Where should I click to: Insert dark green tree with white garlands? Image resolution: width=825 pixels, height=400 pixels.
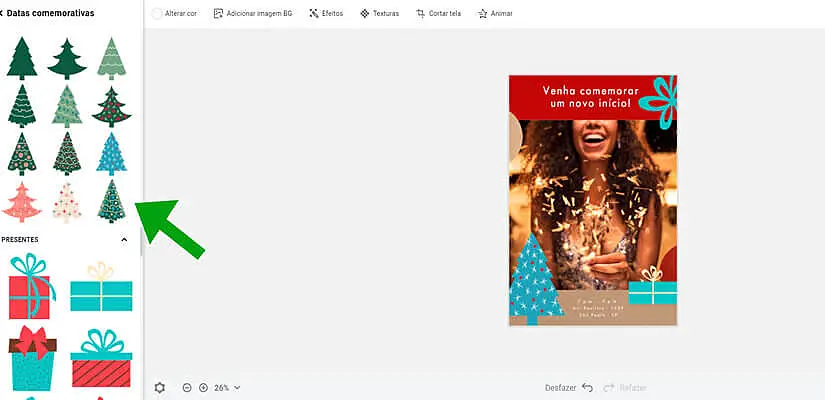22,106
